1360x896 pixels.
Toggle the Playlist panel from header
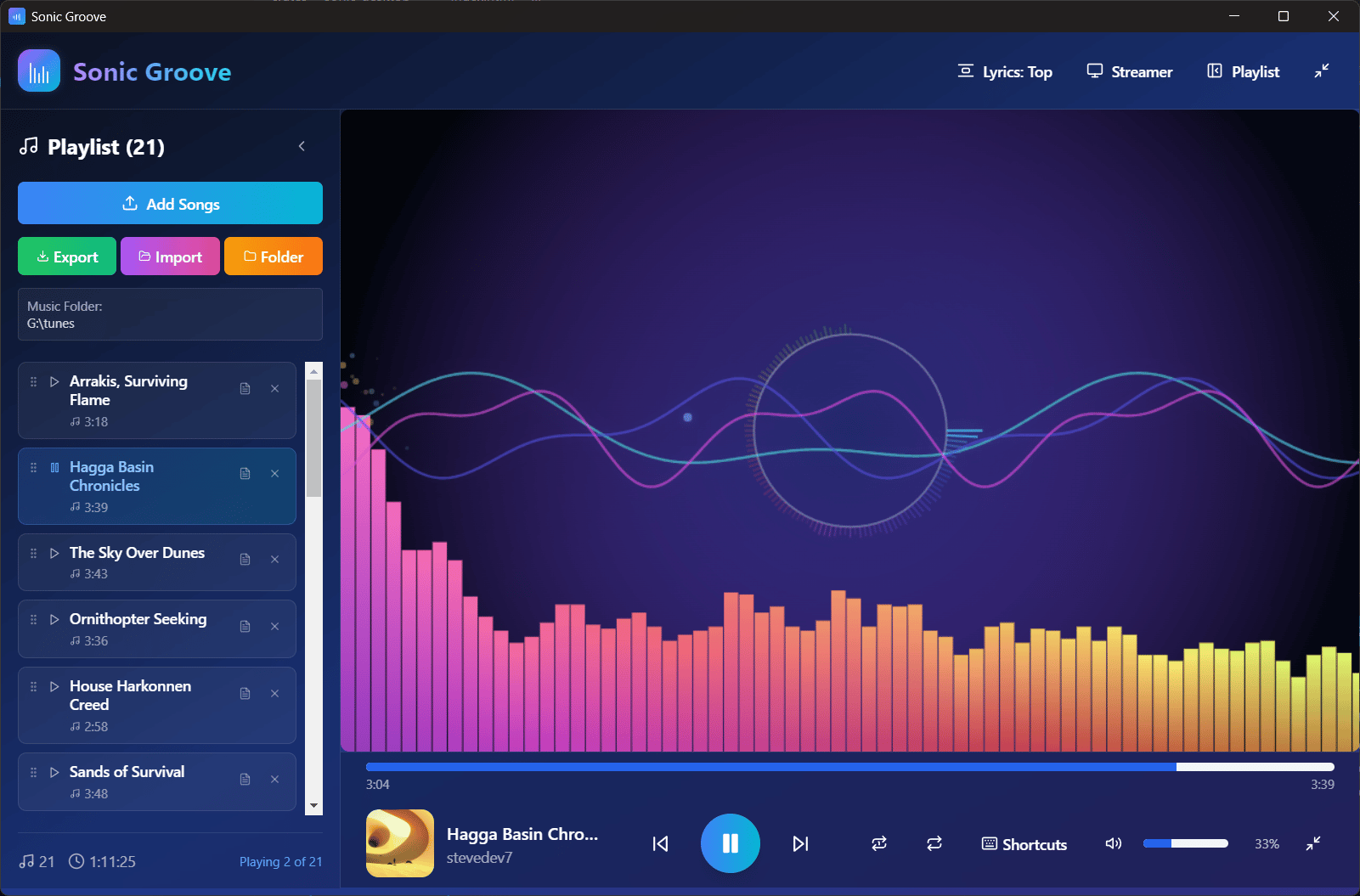click(x=1244, y=71)
